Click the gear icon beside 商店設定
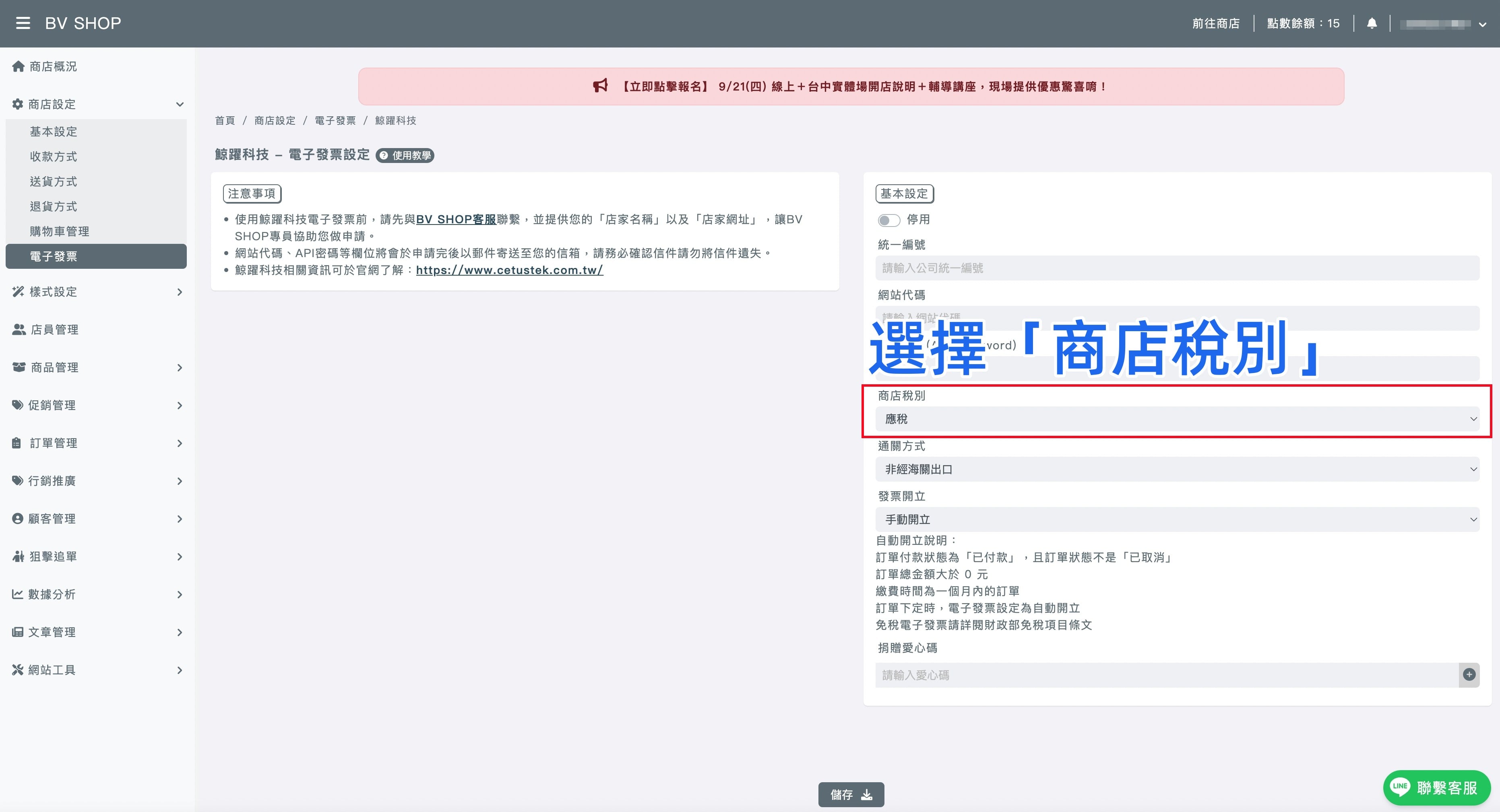Screen dimensions: 1500x812 pyautogui.click(x=17, y=104)
